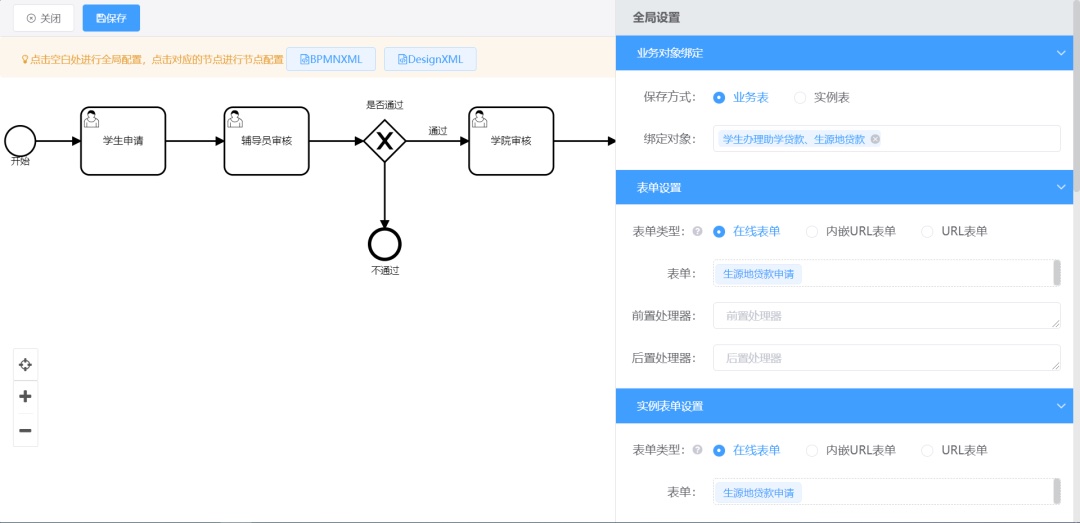The height and width of the screenshot is (523, 1080).
Task: Open the DesignXML view
Action: coord(430,59)
